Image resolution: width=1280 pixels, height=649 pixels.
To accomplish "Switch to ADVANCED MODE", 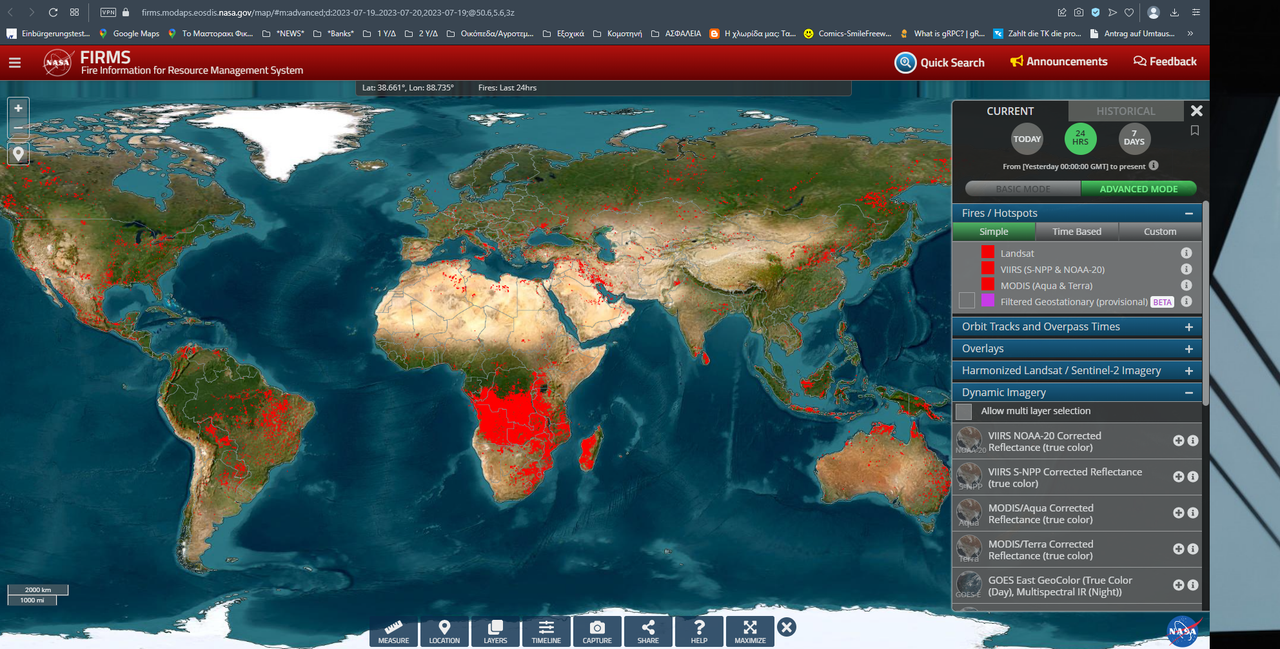I will 1138,188.
